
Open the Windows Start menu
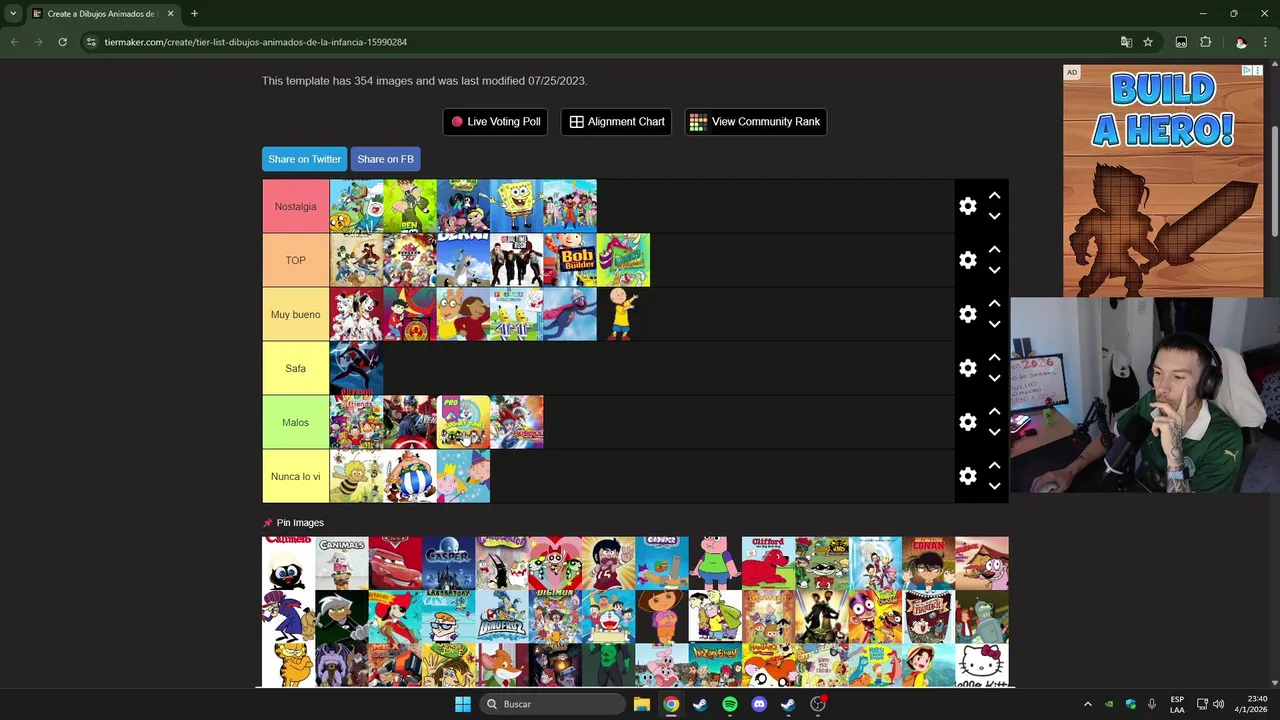pyautogui.click(x=462, y=704)
